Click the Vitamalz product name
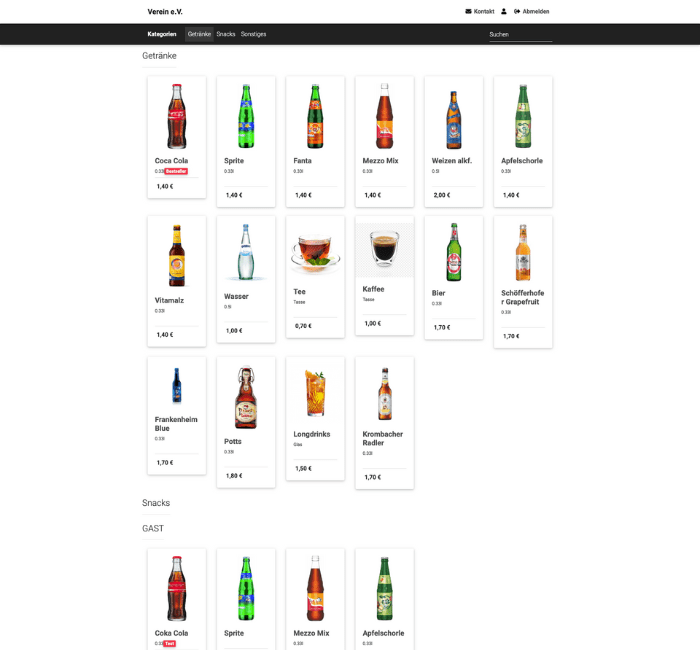Image resolution: width=700 pixels, height=650 pixels. (169, 300)
